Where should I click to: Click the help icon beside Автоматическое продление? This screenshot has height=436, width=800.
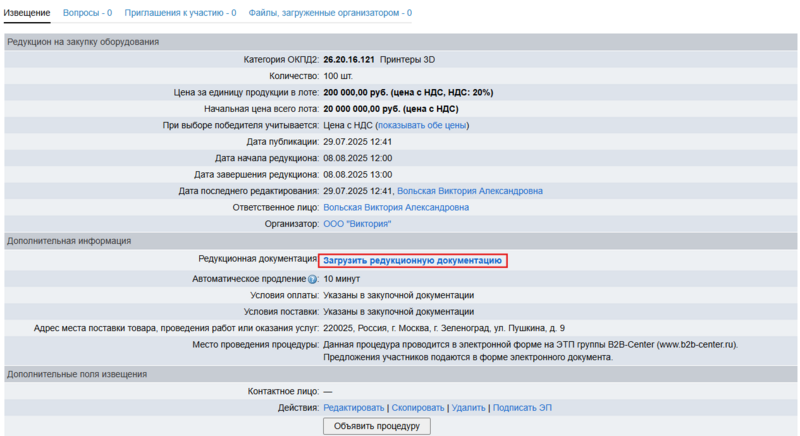pos(314,279)
